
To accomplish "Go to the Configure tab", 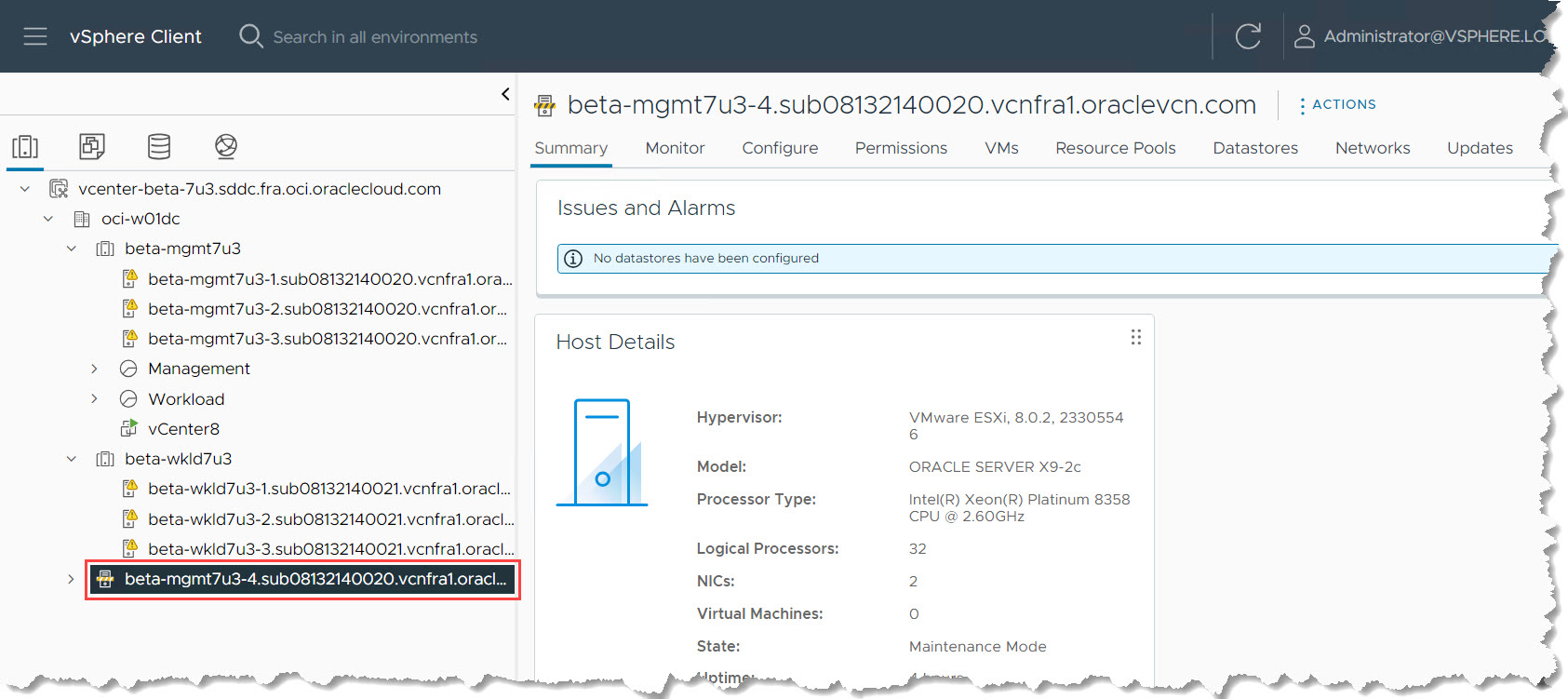I will (780, 148).
